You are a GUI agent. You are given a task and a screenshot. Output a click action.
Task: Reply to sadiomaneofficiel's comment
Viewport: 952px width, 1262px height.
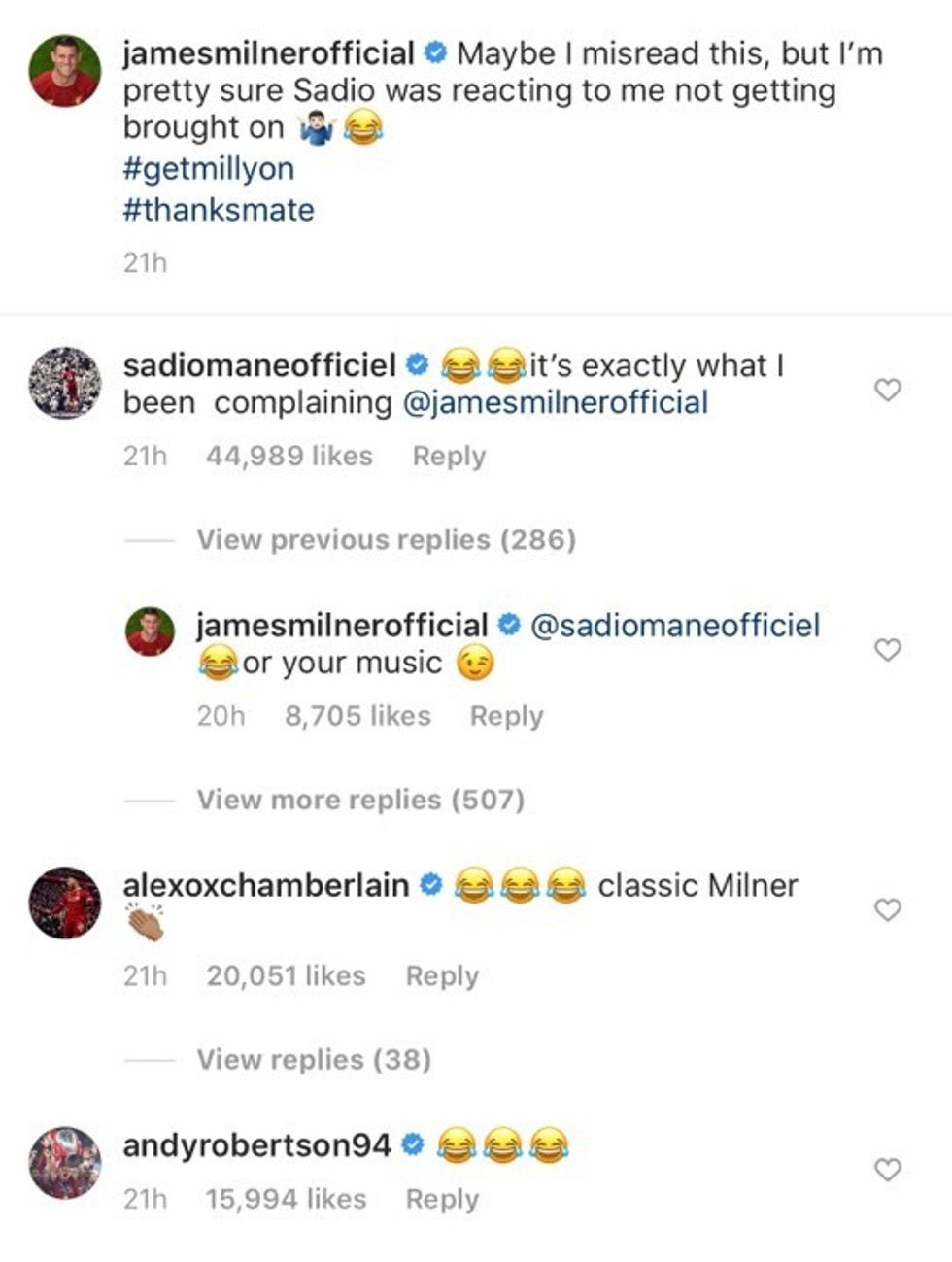coord(449,456)
